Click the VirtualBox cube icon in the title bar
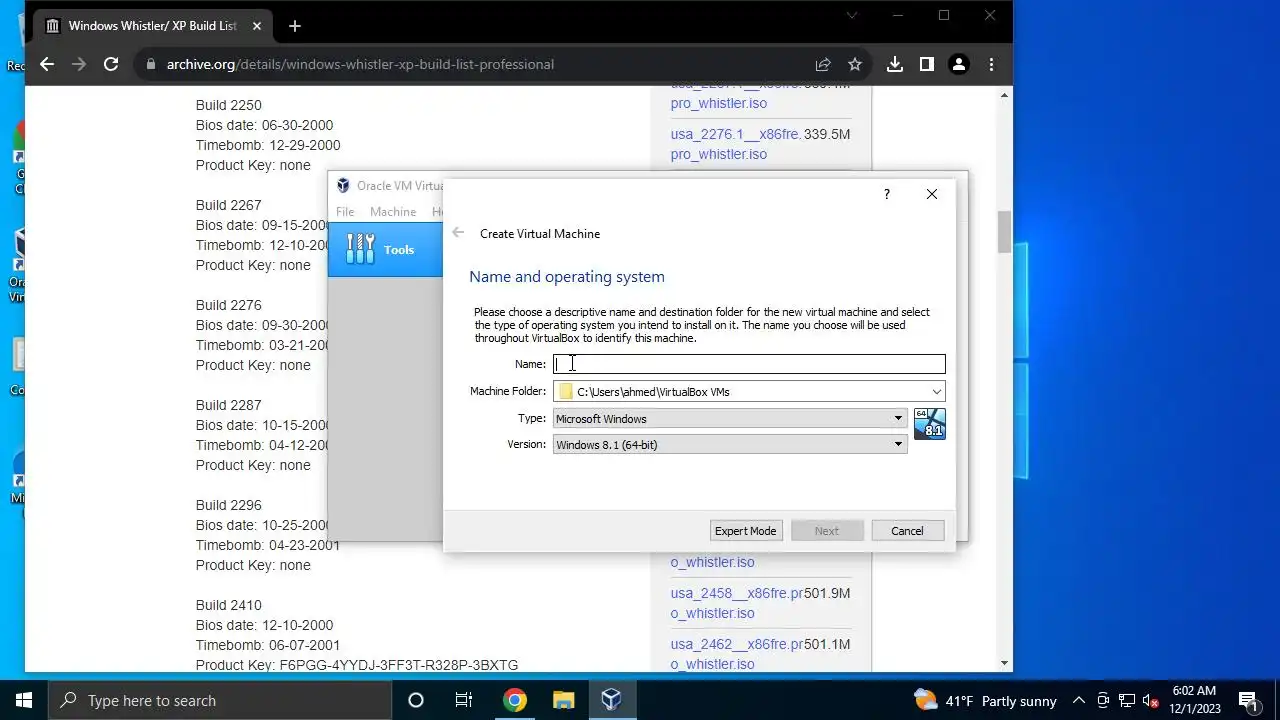The width and height of the screenshot is (1280, 720). click(343, 186)
